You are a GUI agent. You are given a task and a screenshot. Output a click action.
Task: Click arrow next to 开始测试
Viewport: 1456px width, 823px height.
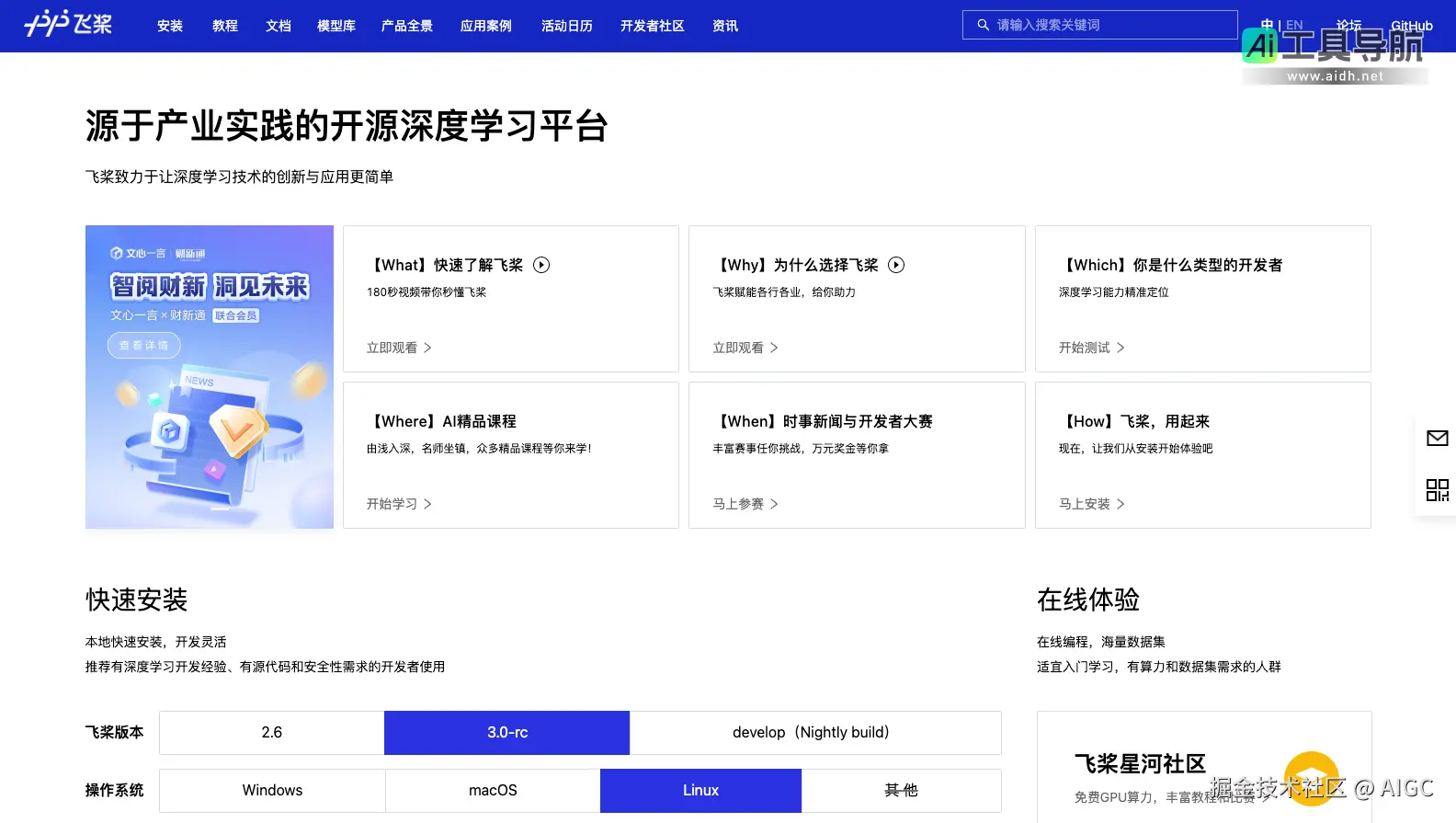click(x=1120, y=348)
